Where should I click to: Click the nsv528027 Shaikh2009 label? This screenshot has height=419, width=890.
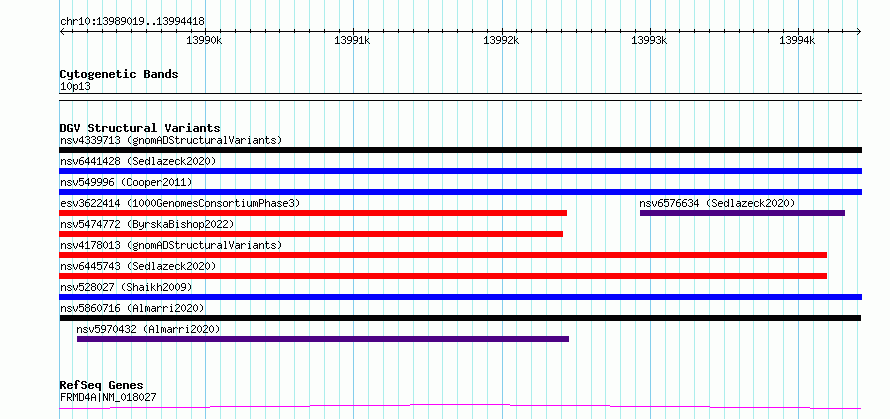[126, 287]
